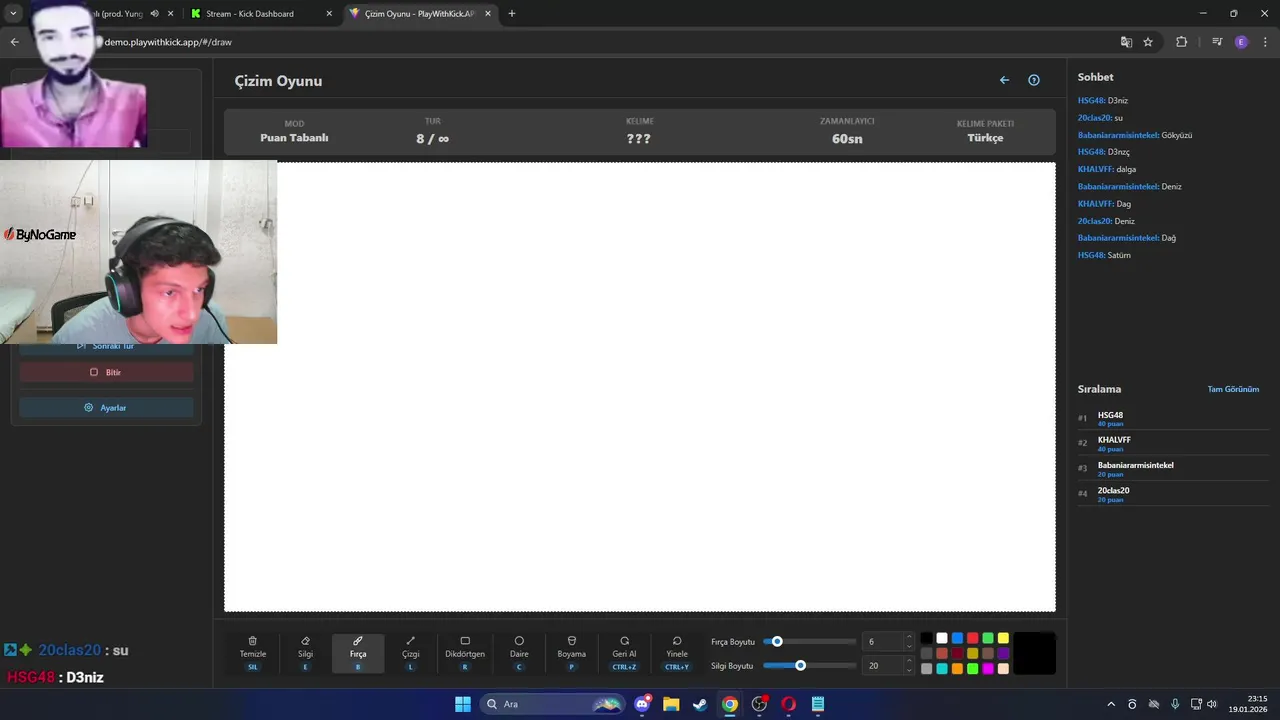This screenshot has height=720, width=1280.
Task: Pick the white color swatch
Action: [942, 638]
